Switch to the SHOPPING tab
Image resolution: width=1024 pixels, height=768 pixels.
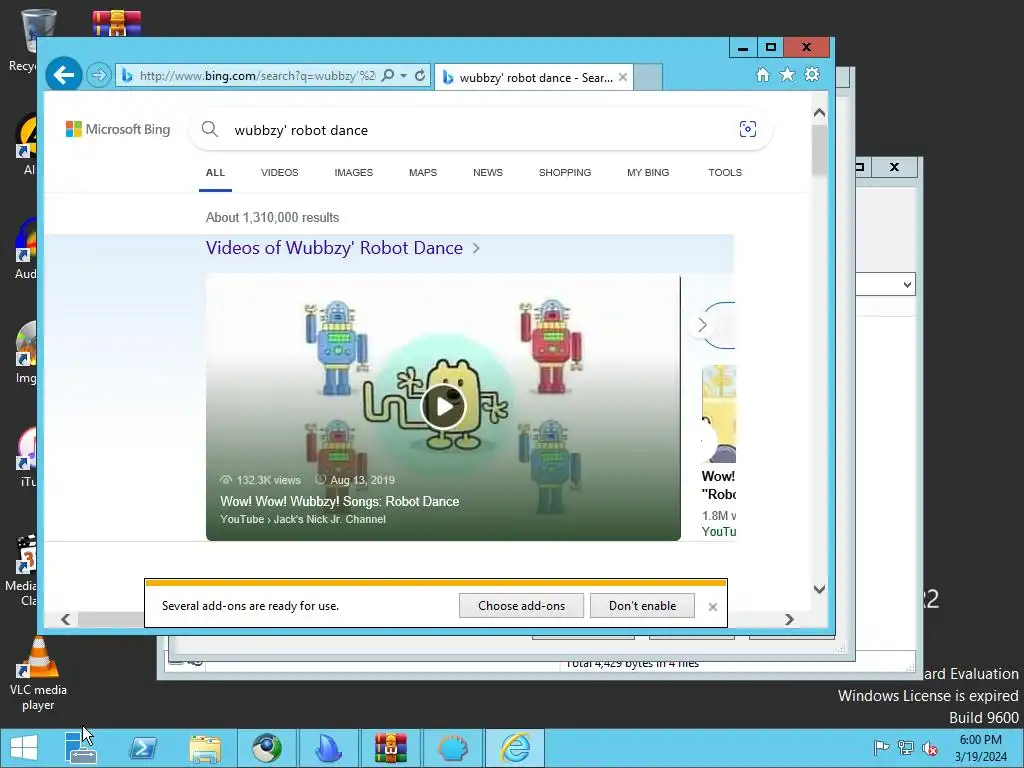click(x=565, y=172)
